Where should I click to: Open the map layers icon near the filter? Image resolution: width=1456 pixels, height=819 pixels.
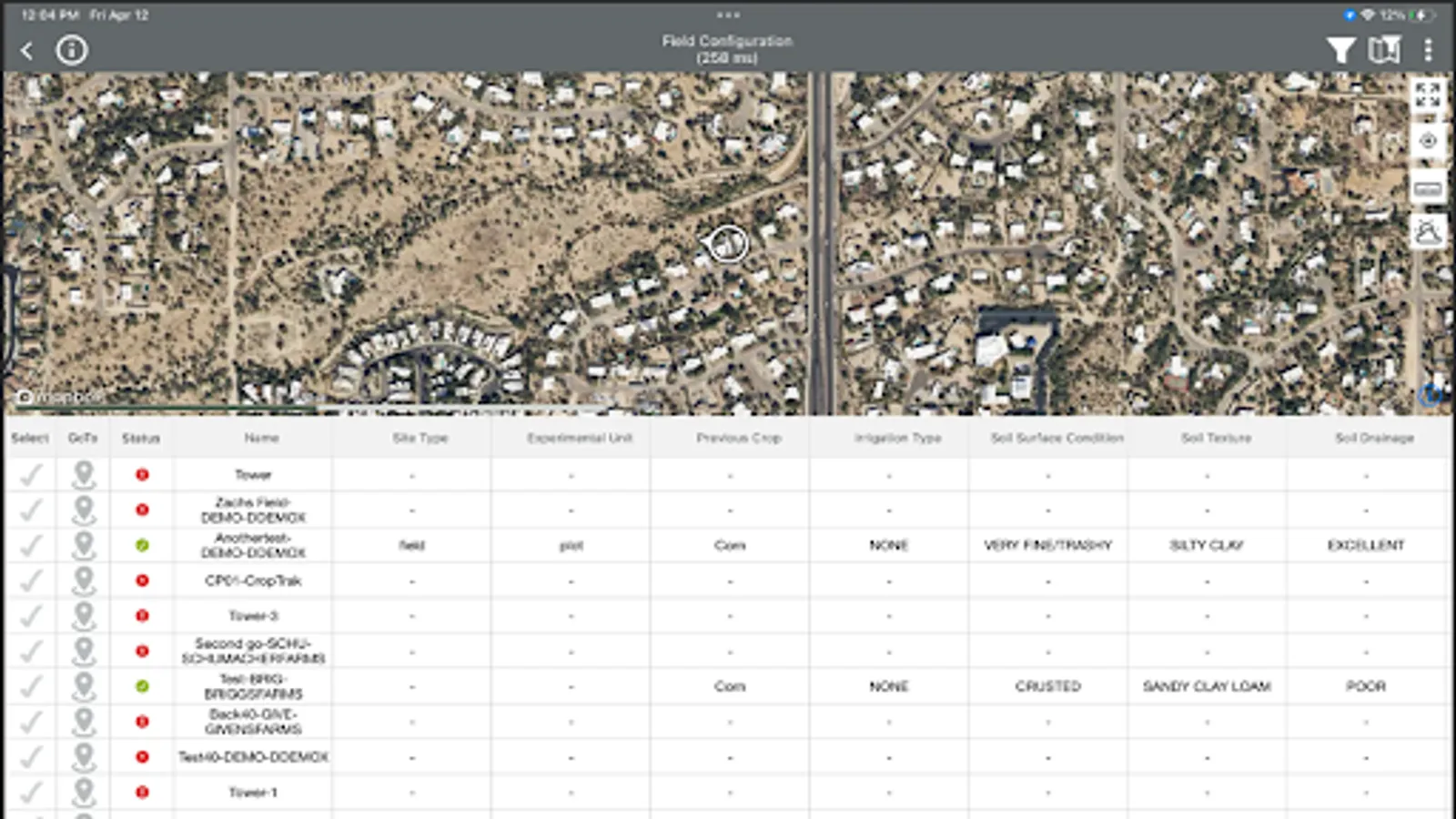click(1384, 50)
